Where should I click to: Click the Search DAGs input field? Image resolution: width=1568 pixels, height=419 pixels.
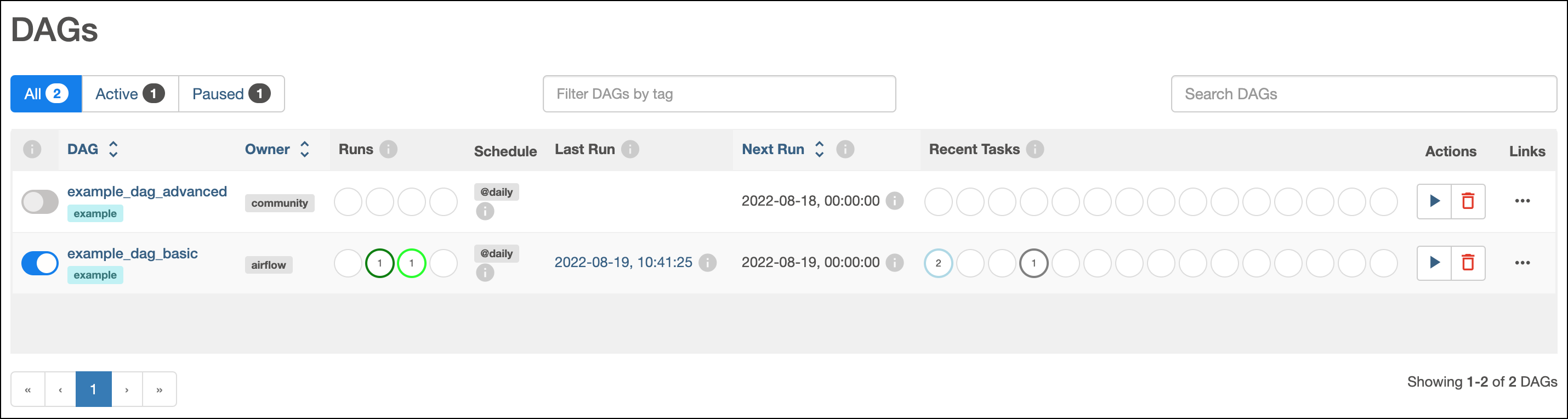click(x=1364, y=93)
